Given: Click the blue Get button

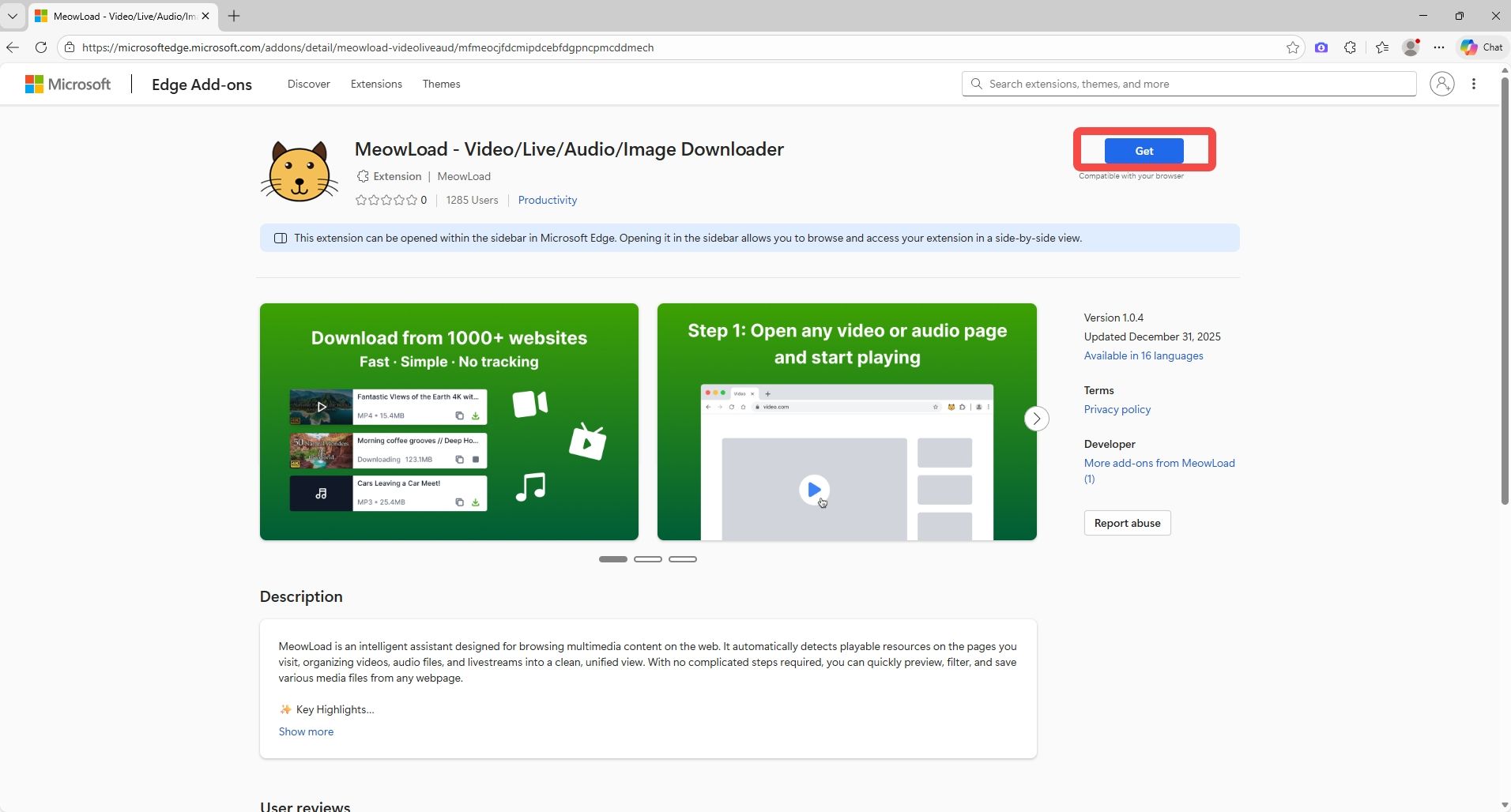Looking at the screenshot, I should (1144, 151).
